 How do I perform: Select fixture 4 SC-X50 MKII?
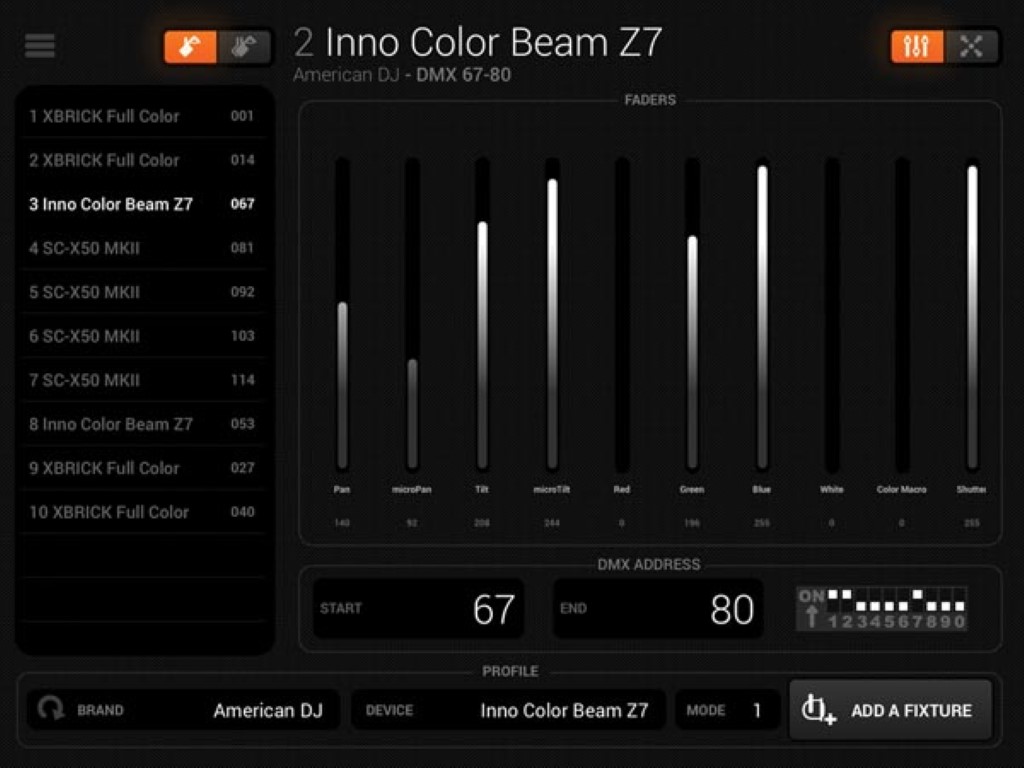pos(141,248)
